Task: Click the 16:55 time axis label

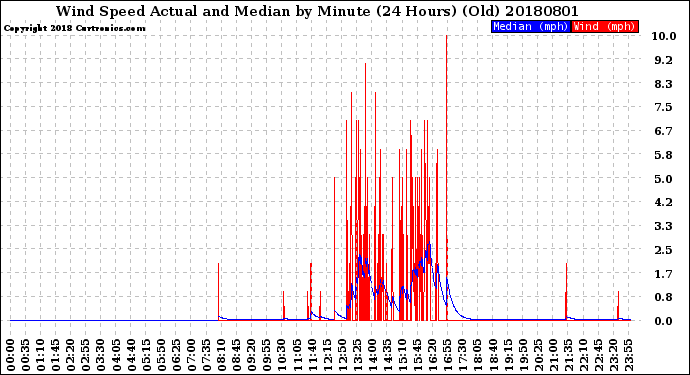Action: tap(448, 355)
